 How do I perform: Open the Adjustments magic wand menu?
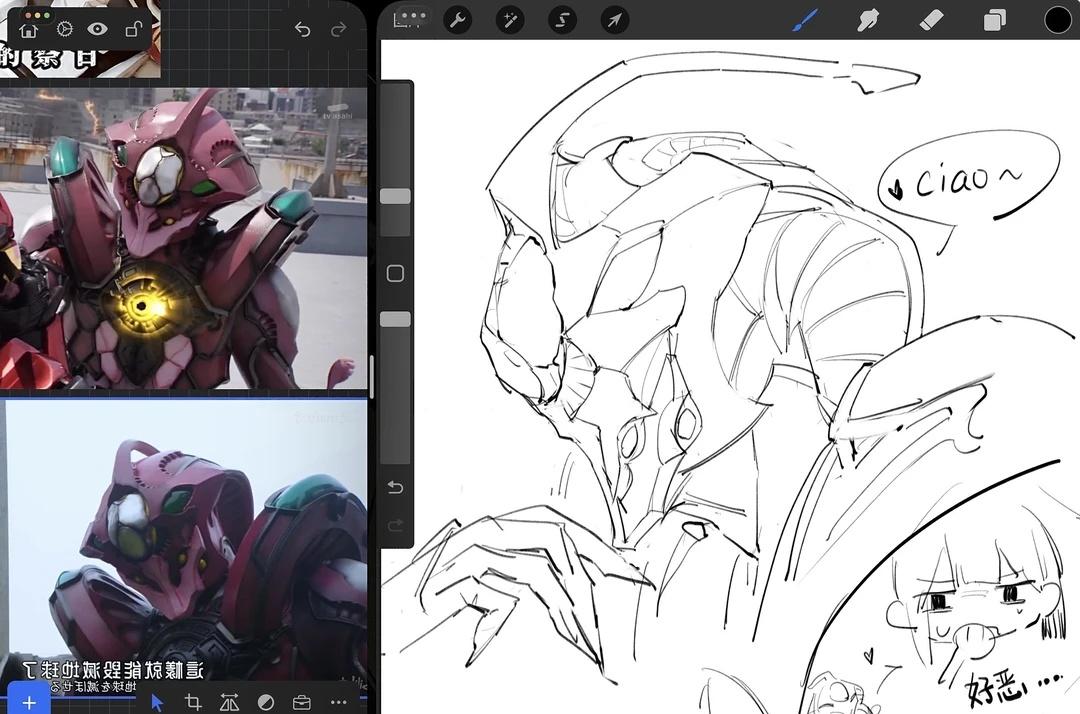(x=511, y=20)
